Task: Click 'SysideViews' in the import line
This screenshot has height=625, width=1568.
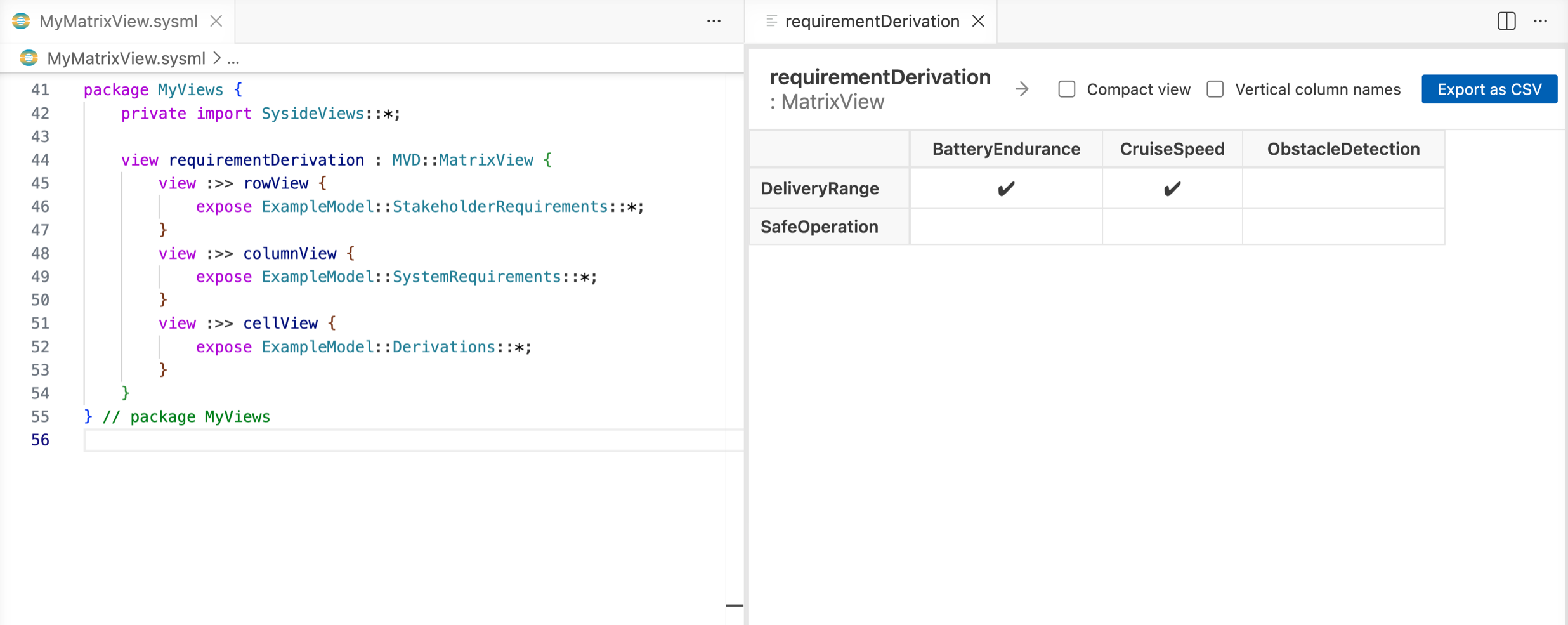Action: (313, 114)
